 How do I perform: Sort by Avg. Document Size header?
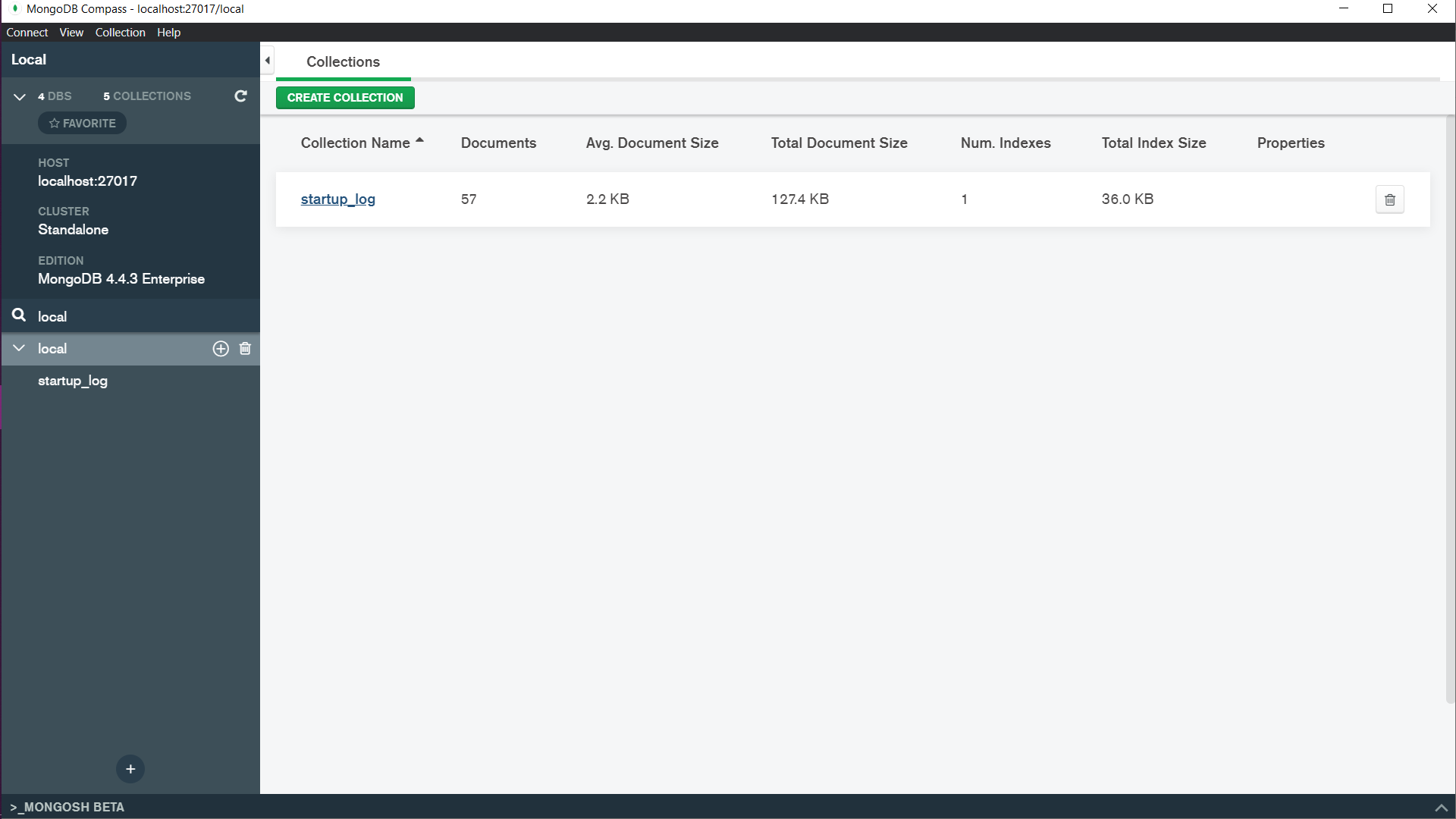click(652, 143)
